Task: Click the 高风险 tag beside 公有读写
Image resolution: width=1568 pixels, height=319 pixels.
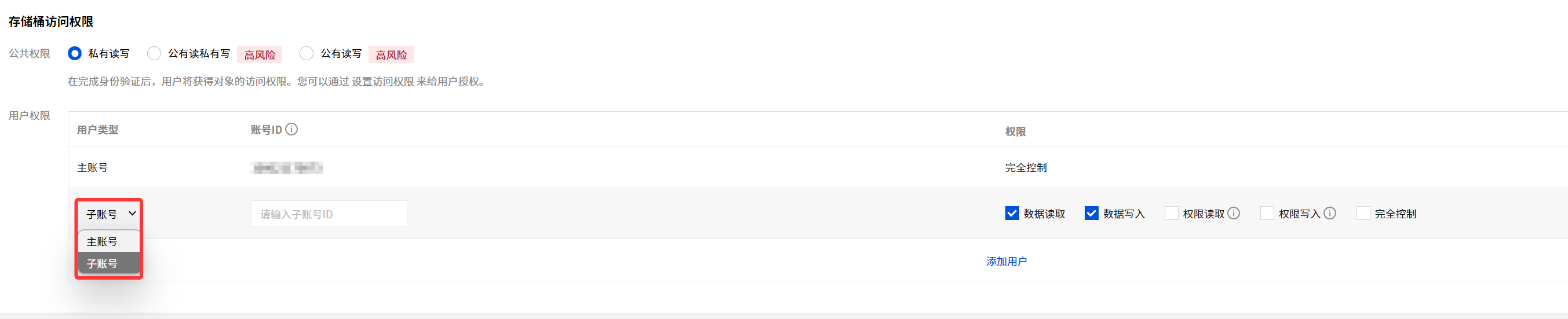Action: (x=391, y=54)
